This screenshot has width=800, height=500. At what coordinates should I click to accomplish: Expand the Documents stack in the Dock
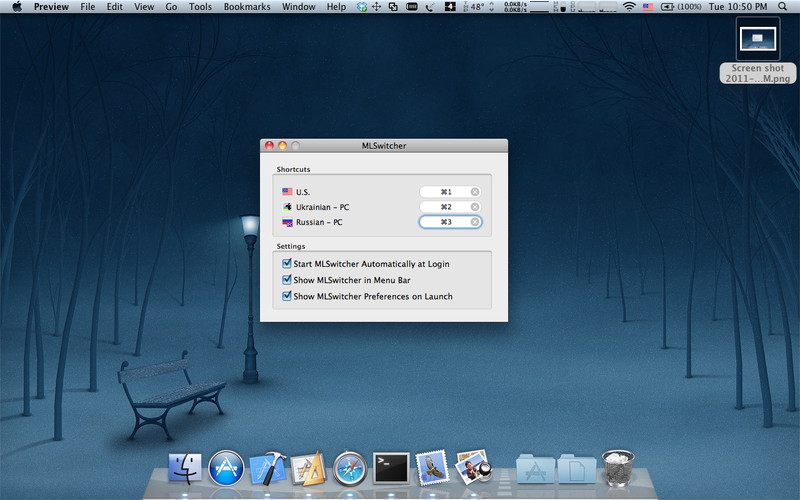[x=577, y=469]
